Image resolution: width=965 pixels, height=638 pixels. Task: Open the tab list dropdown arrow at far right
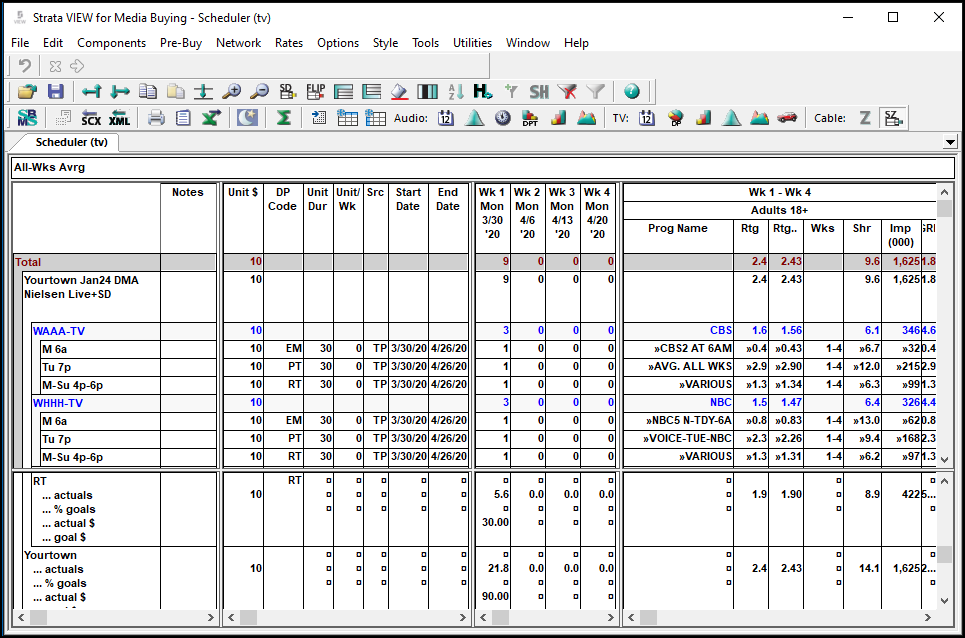click(949, 143)
